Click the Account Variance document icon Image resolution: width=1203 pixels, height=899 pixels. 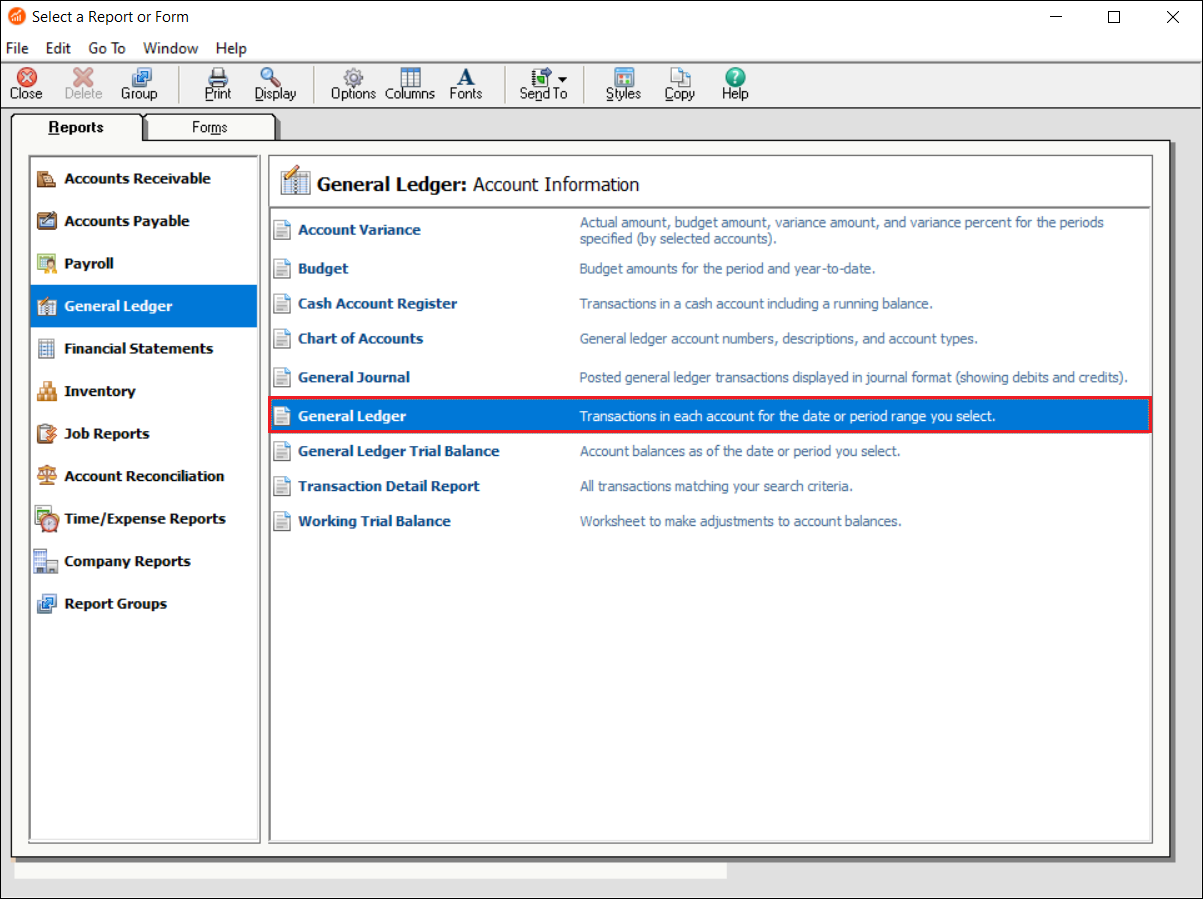point(283,230)
